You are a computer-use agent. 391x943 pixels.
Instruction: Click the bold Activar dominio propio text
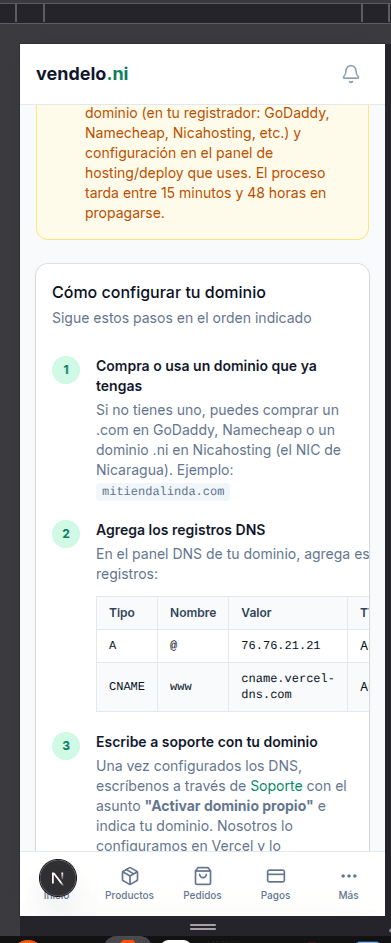tap(229, 806)
